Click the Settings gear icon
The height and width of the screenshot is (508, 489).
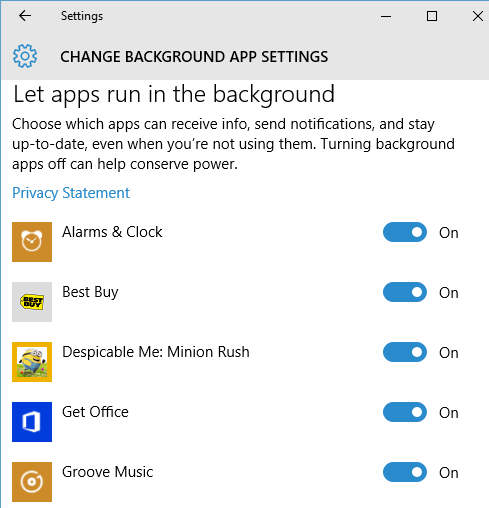[25, 56]
